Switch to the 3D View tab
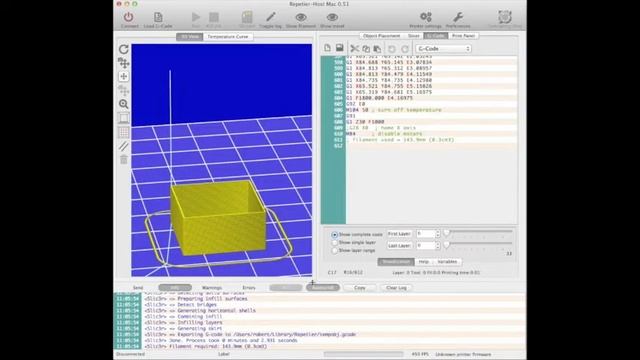The image size is (640, 360). click(x=190, y=36)
